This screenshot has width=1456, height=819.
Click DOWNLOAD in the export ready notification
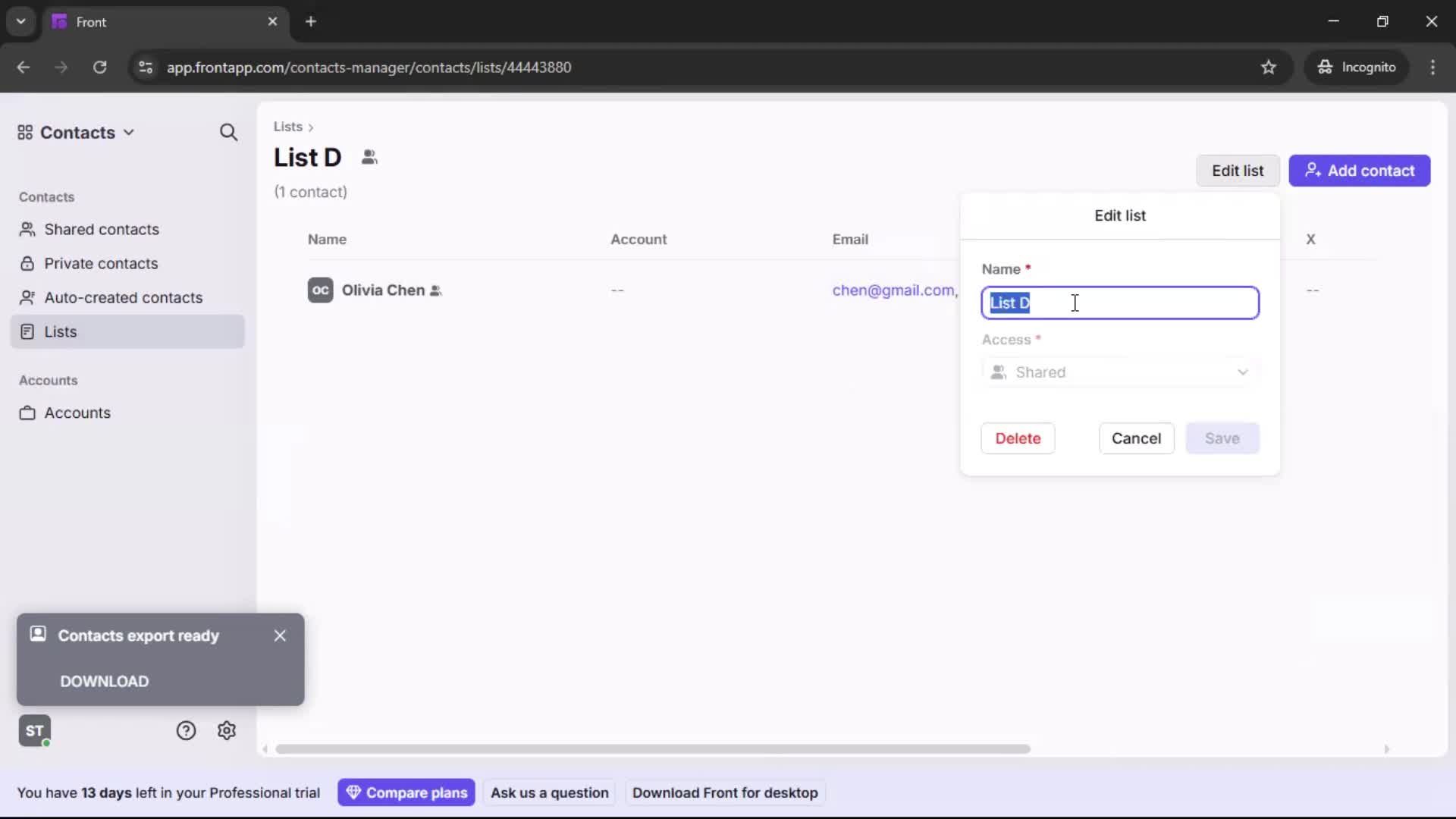pyautogui.click(x=104, y=681)
